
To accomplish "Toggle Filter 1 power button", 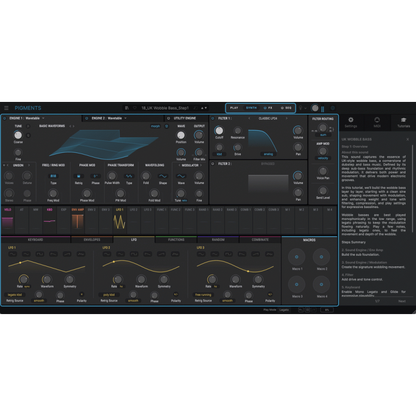I will (x=213, y=118).
